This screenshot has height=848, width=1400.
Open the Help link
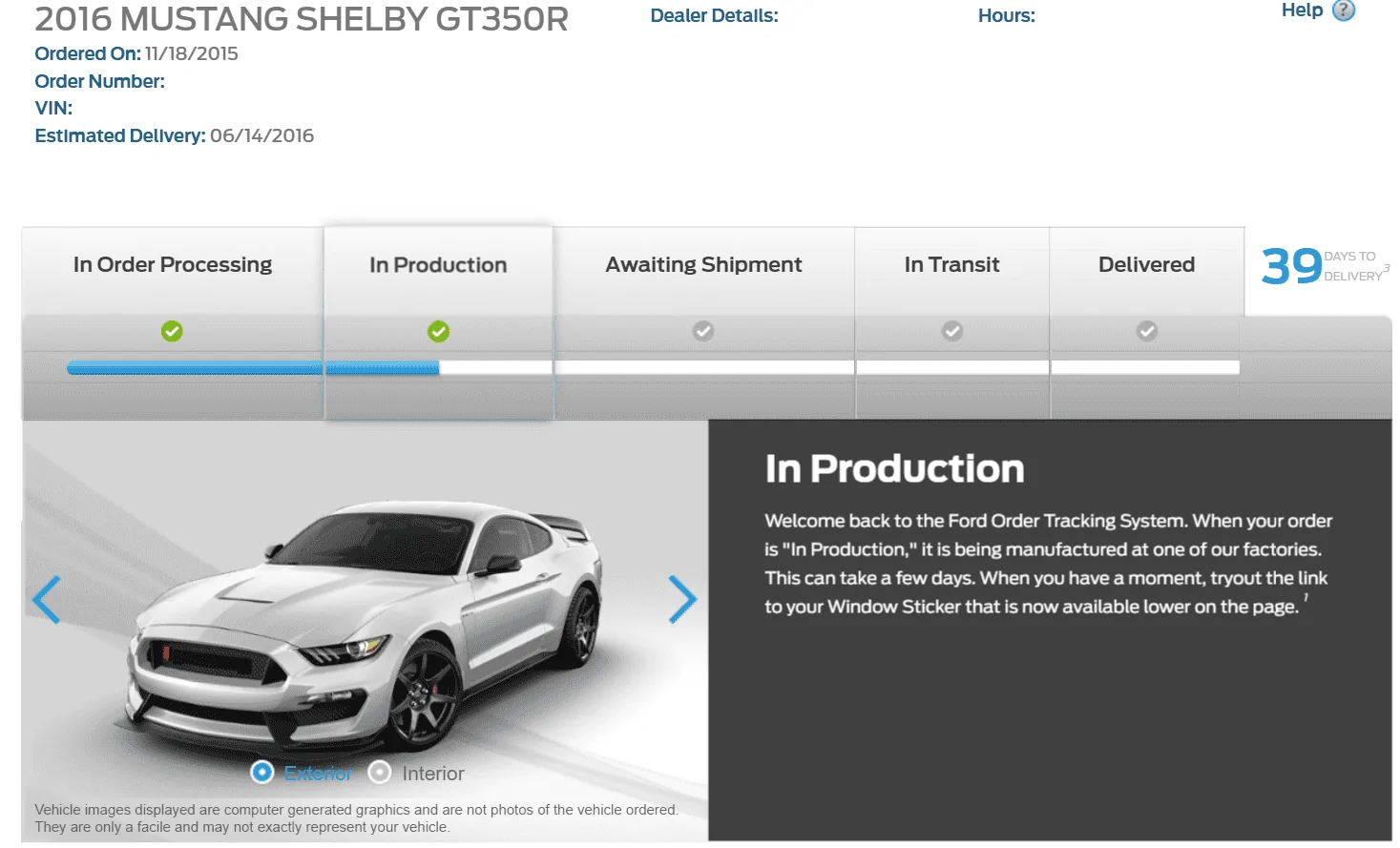coord(1302,10)
